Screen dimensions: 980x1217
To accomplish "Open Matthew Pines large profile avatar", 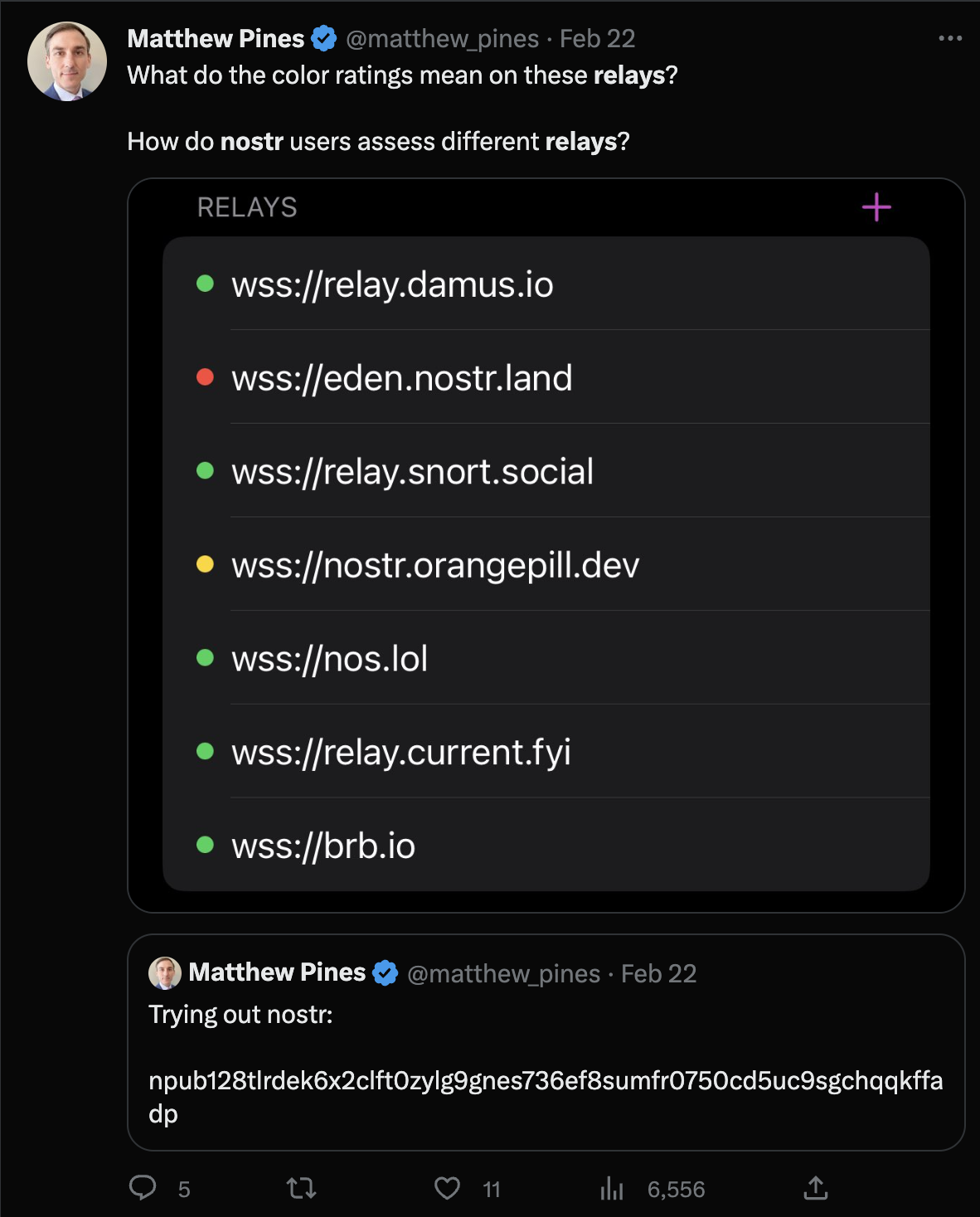I will [x=67, y=61].
